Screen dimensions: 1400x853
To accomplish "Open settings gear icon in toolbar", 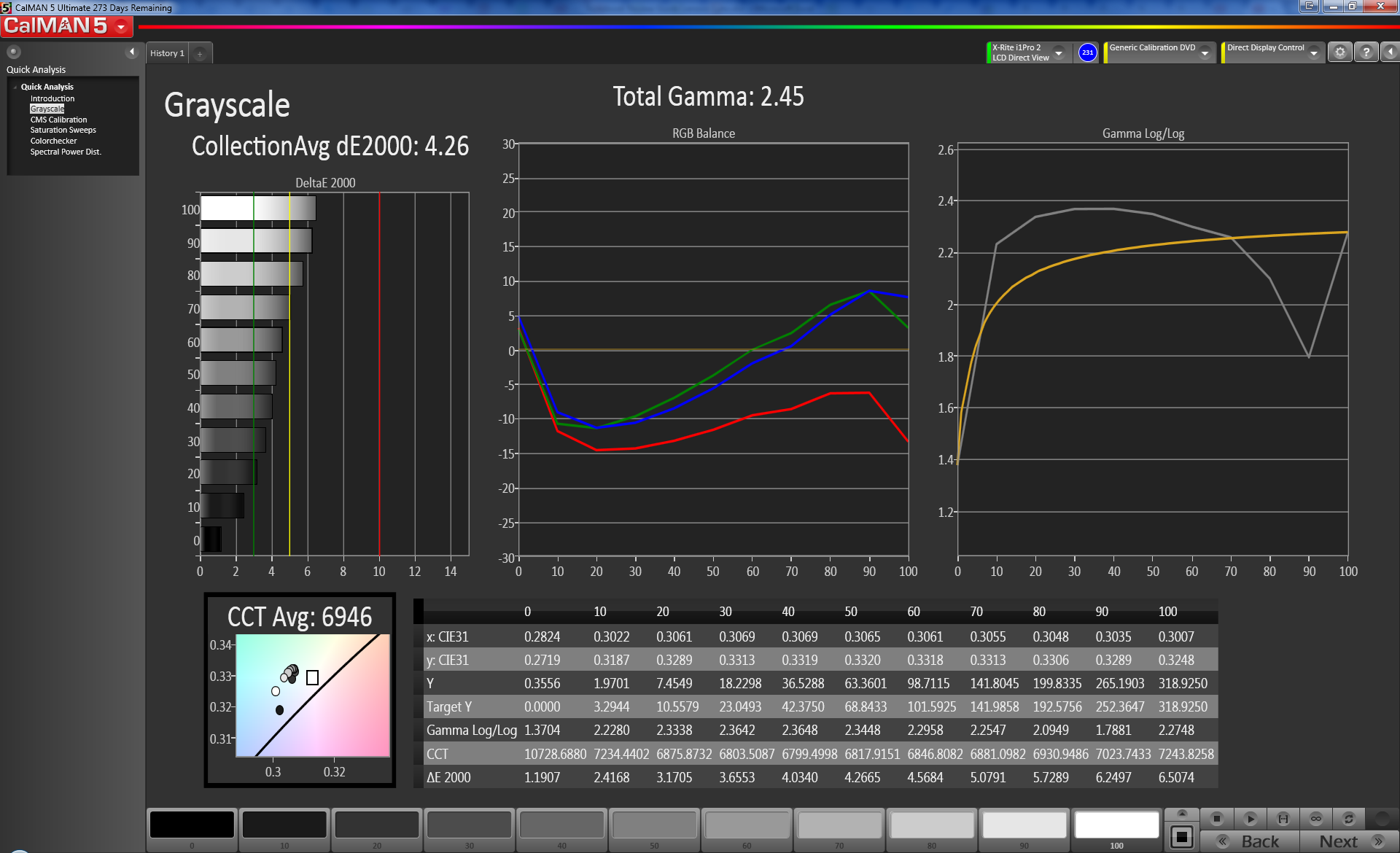I will (1339, 52).
